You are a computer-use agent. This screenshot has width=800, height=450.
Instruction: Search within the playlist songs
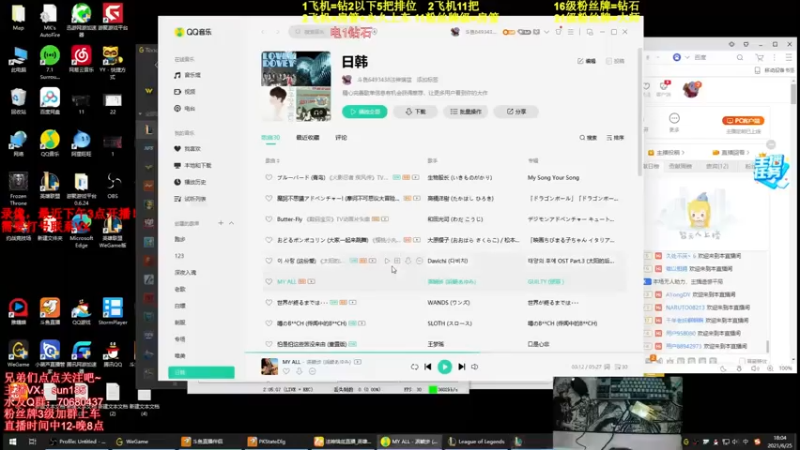[588, 138]
